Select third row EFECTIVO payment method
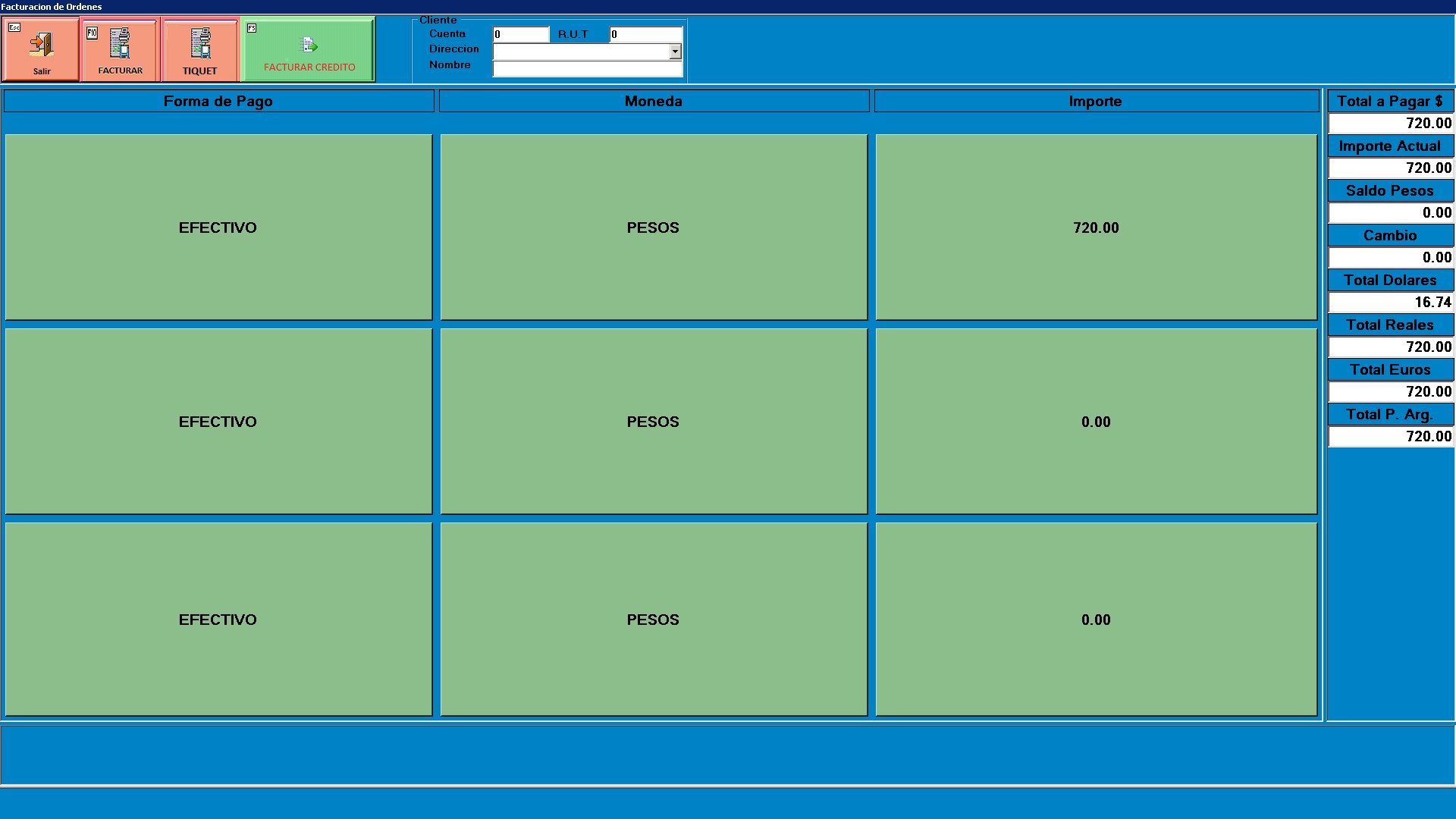1456x819 pixels. tap(218, 620)
